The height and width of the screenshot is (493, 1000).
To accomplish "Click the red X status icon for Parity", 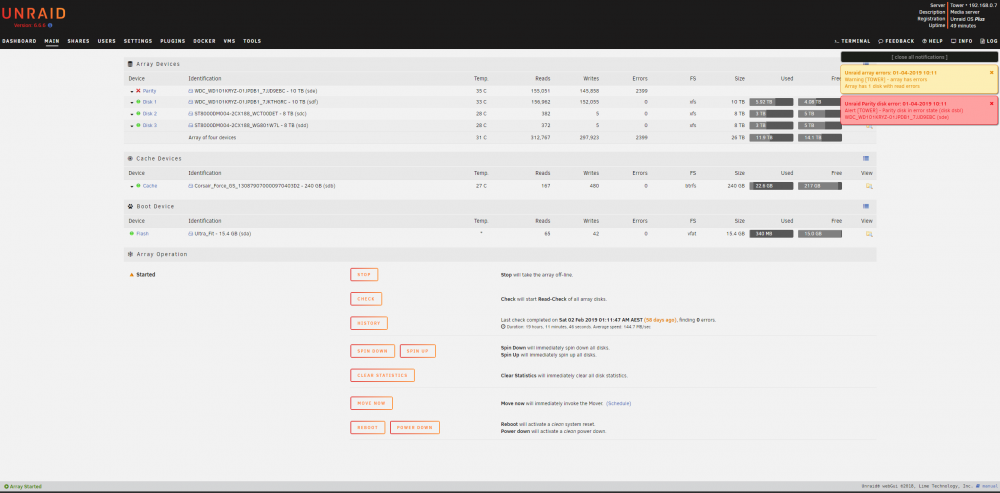I will (138, 91).
